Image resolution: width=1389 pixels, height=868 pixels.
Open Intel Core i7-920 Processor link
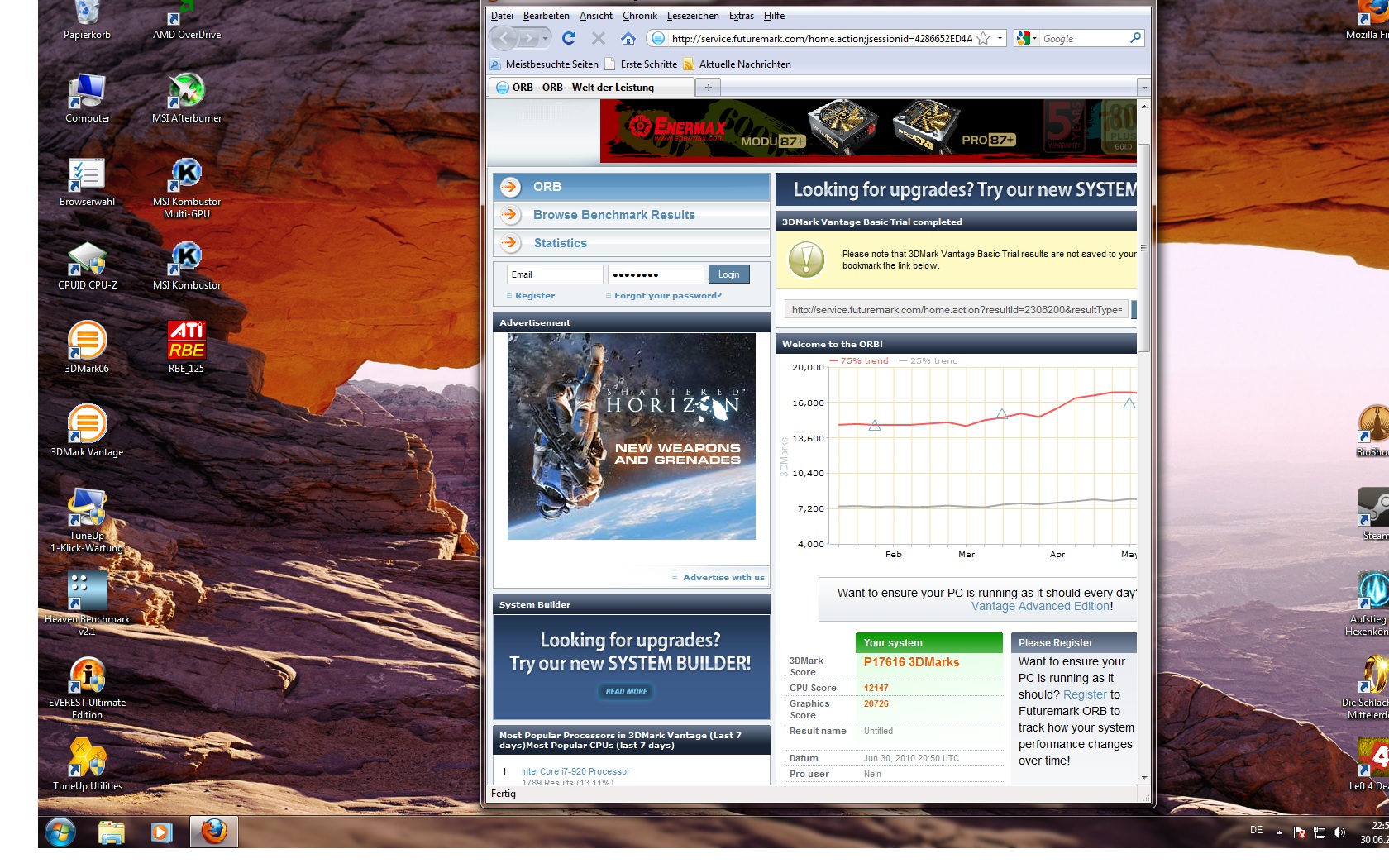[x=575, y=772]
